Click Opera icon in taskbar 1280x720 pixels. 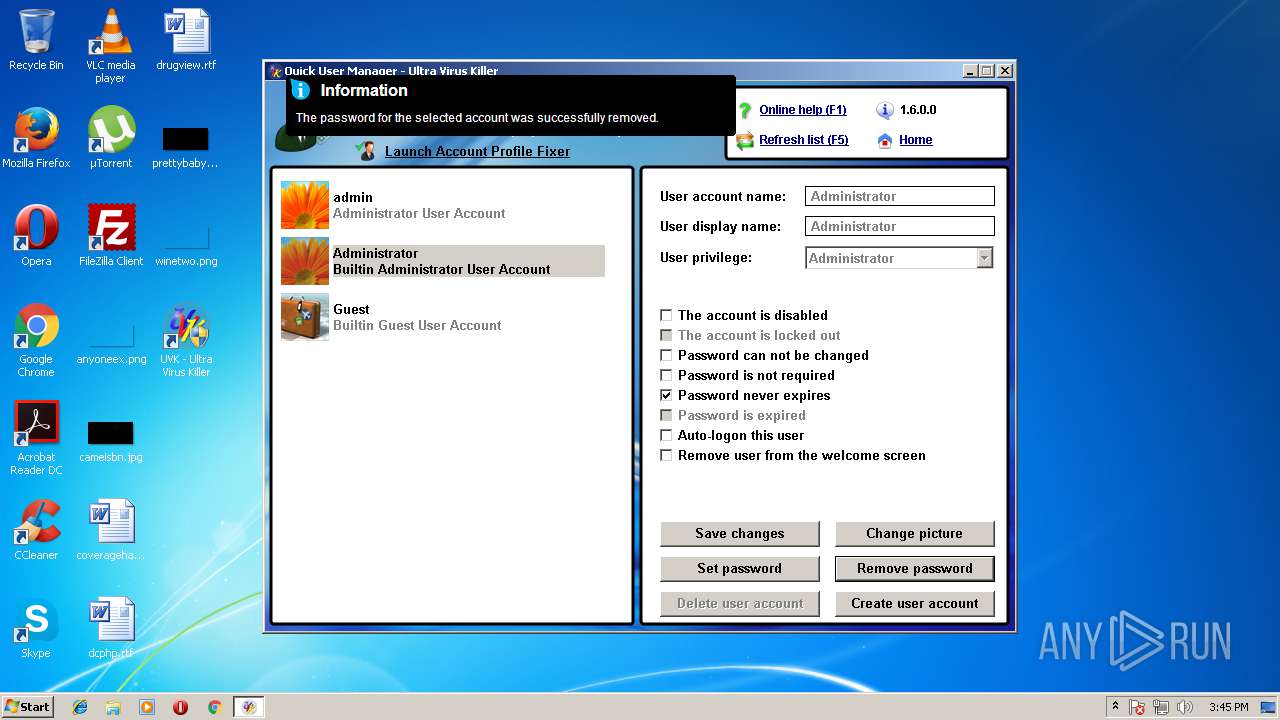tap(180, 707)
